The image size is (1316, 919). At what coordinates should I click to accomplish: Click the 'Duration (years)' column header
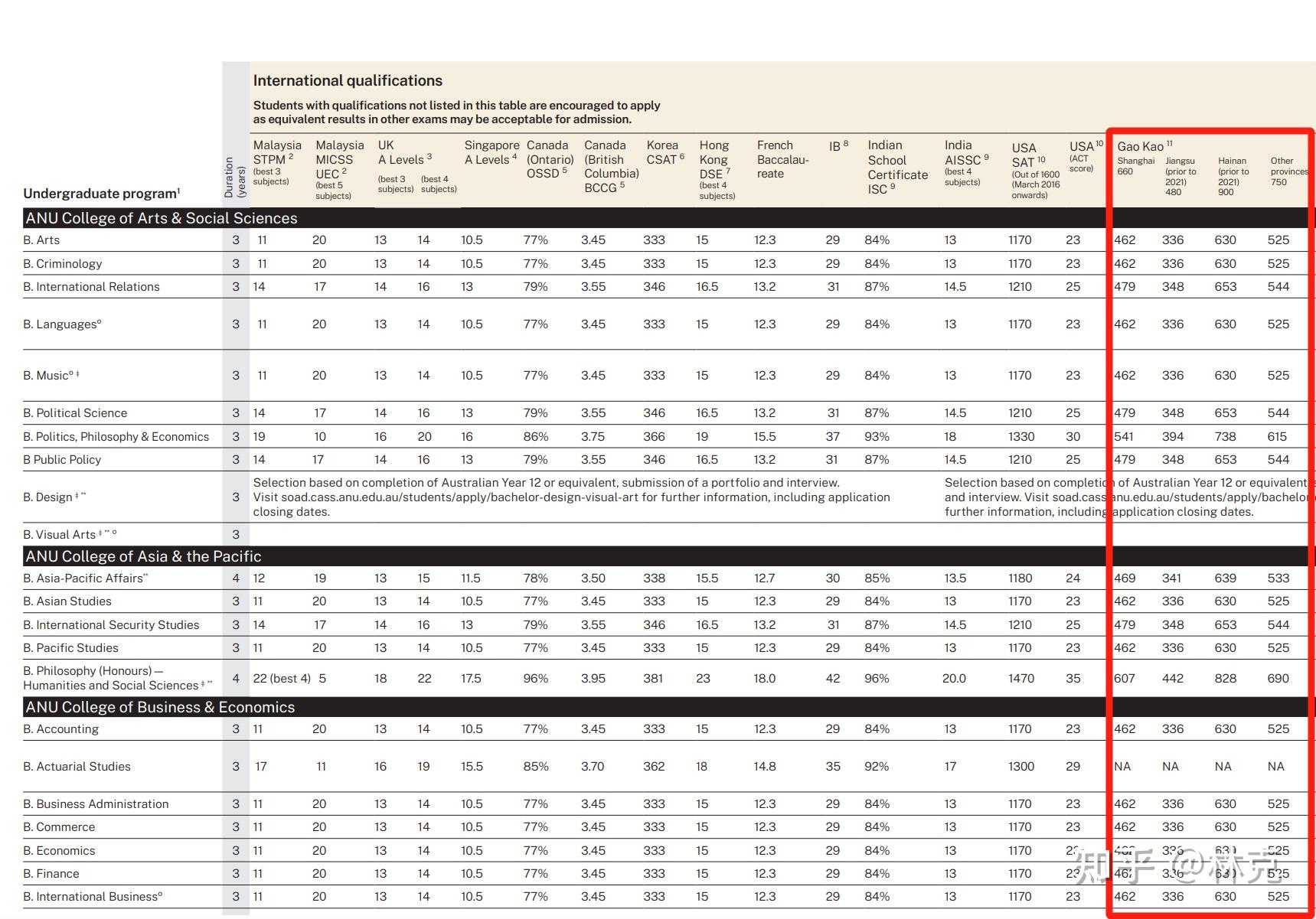click(x=235, y=178)
